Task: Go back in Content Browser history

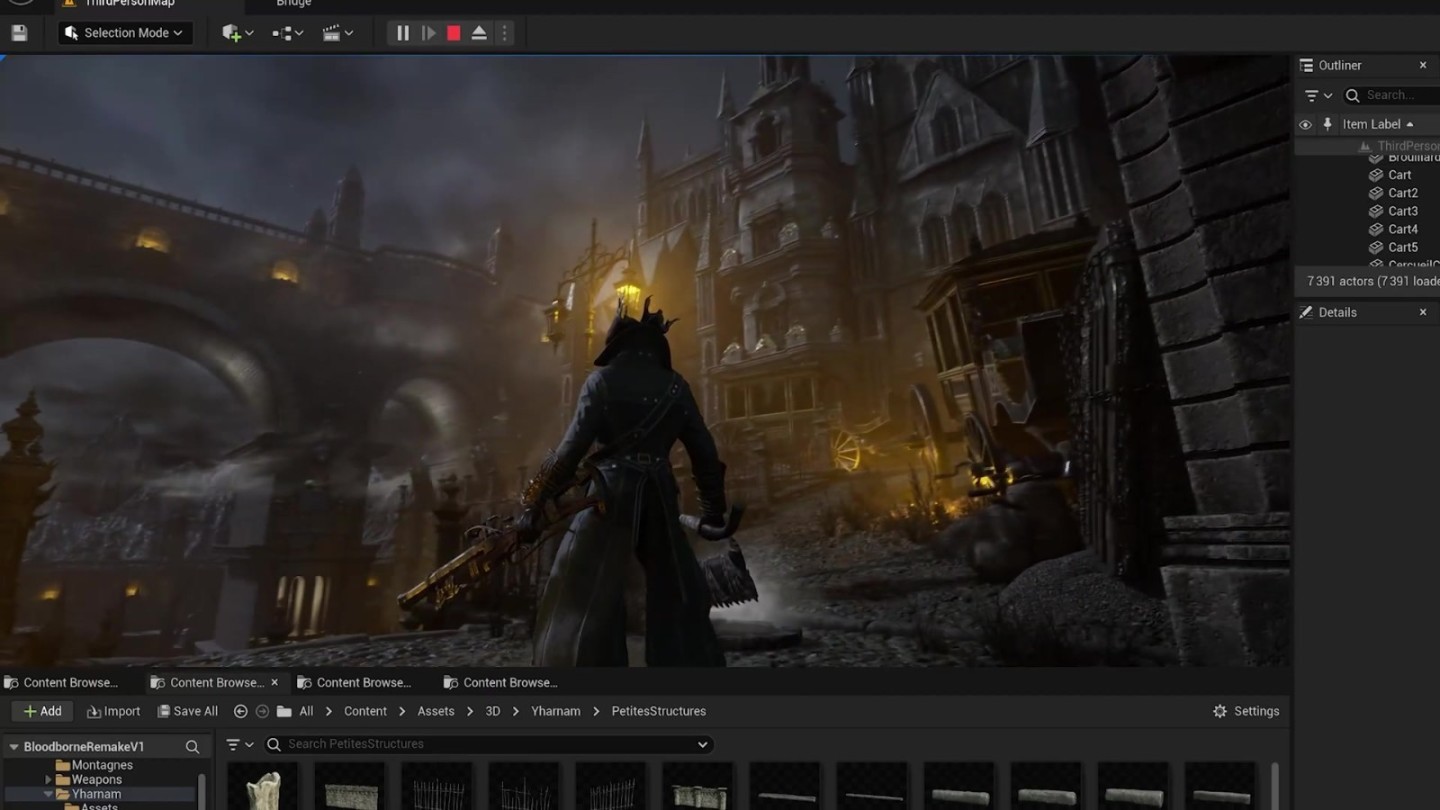Action: 240,711
